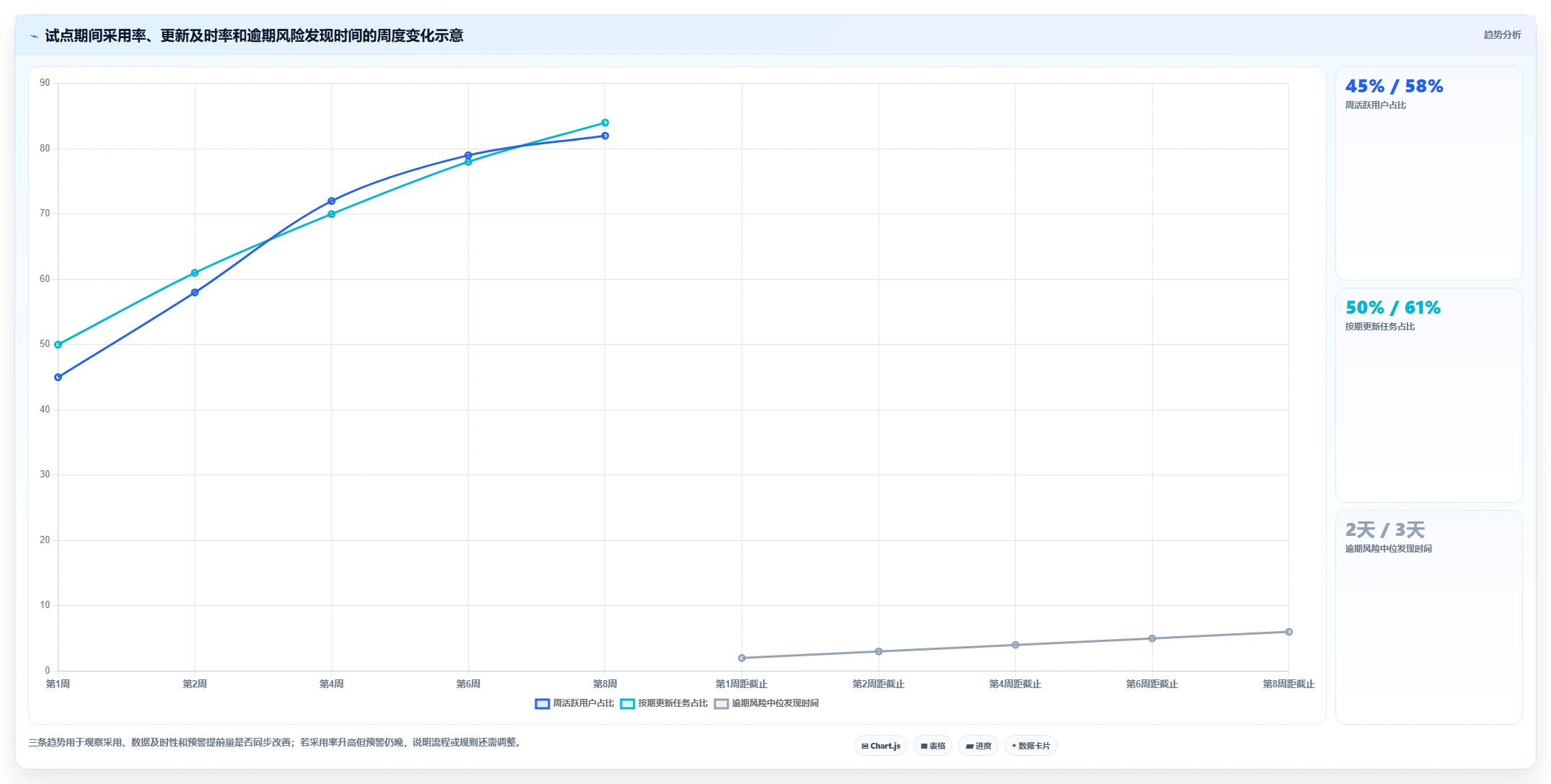Screen dimensions: 1551x784
Task: Click the y-axis tick label 80
Action: pos(45,149)
